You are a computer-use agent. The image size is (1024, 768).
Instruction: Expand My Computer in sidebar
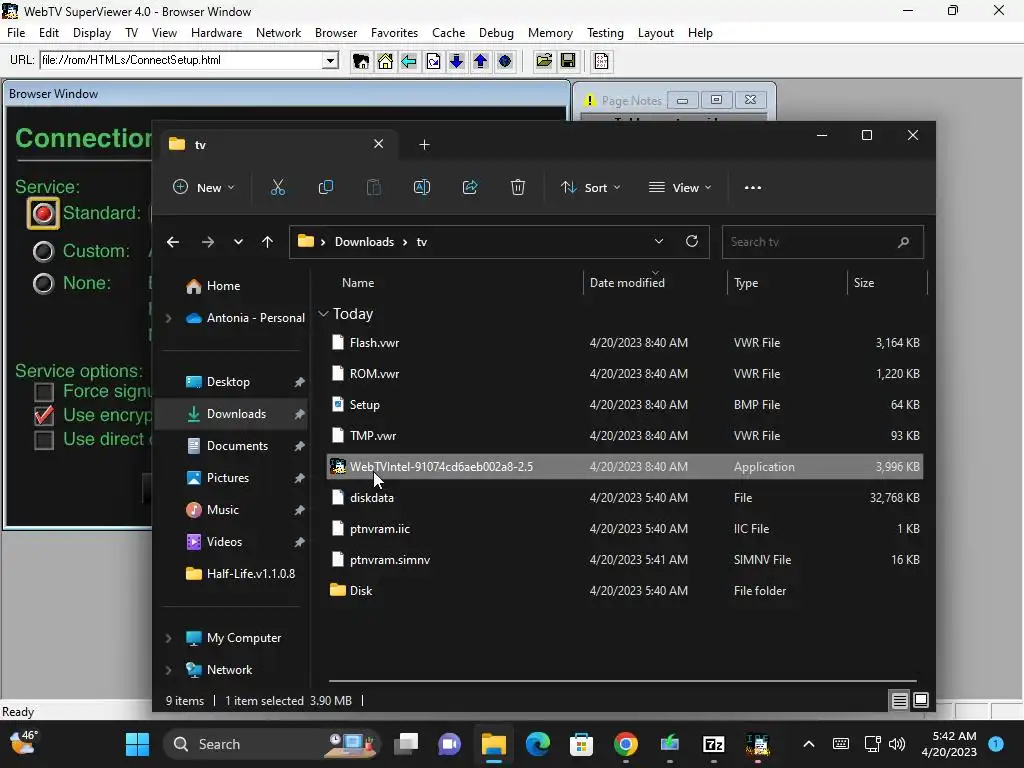coord(168,638)
